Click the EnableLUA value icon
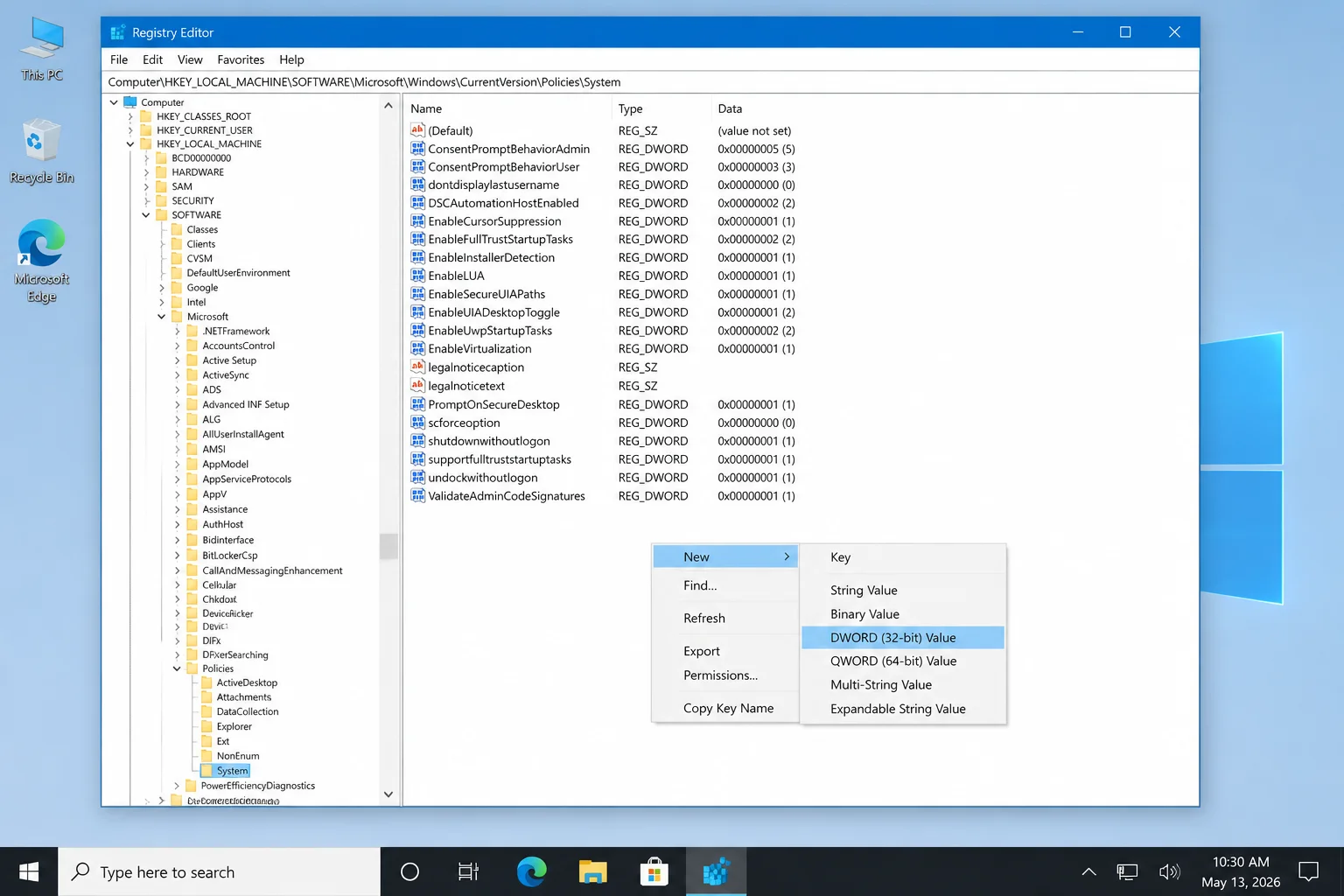 tap(417, 276)
